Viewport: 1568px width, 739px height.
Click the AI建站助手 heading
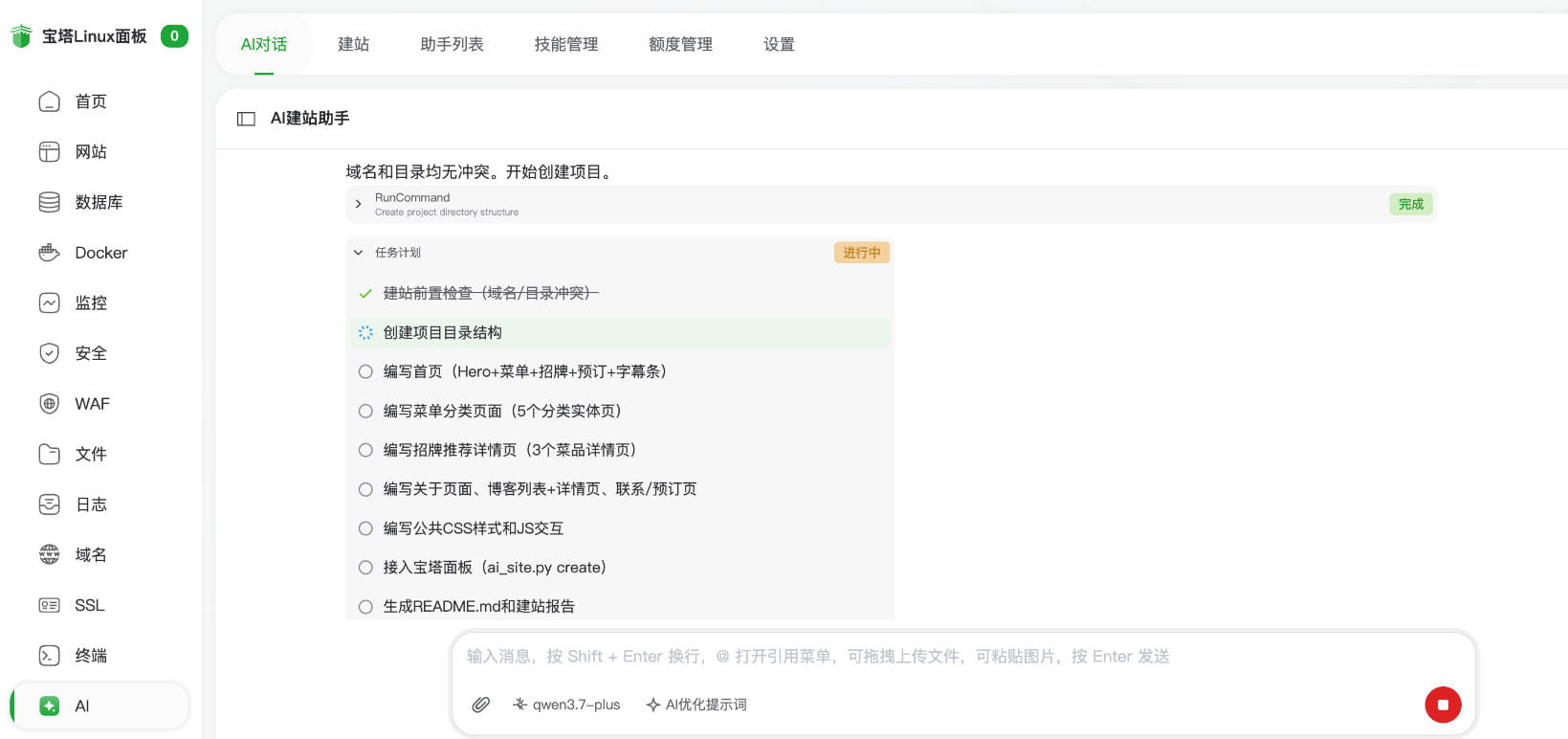[310, 119]
